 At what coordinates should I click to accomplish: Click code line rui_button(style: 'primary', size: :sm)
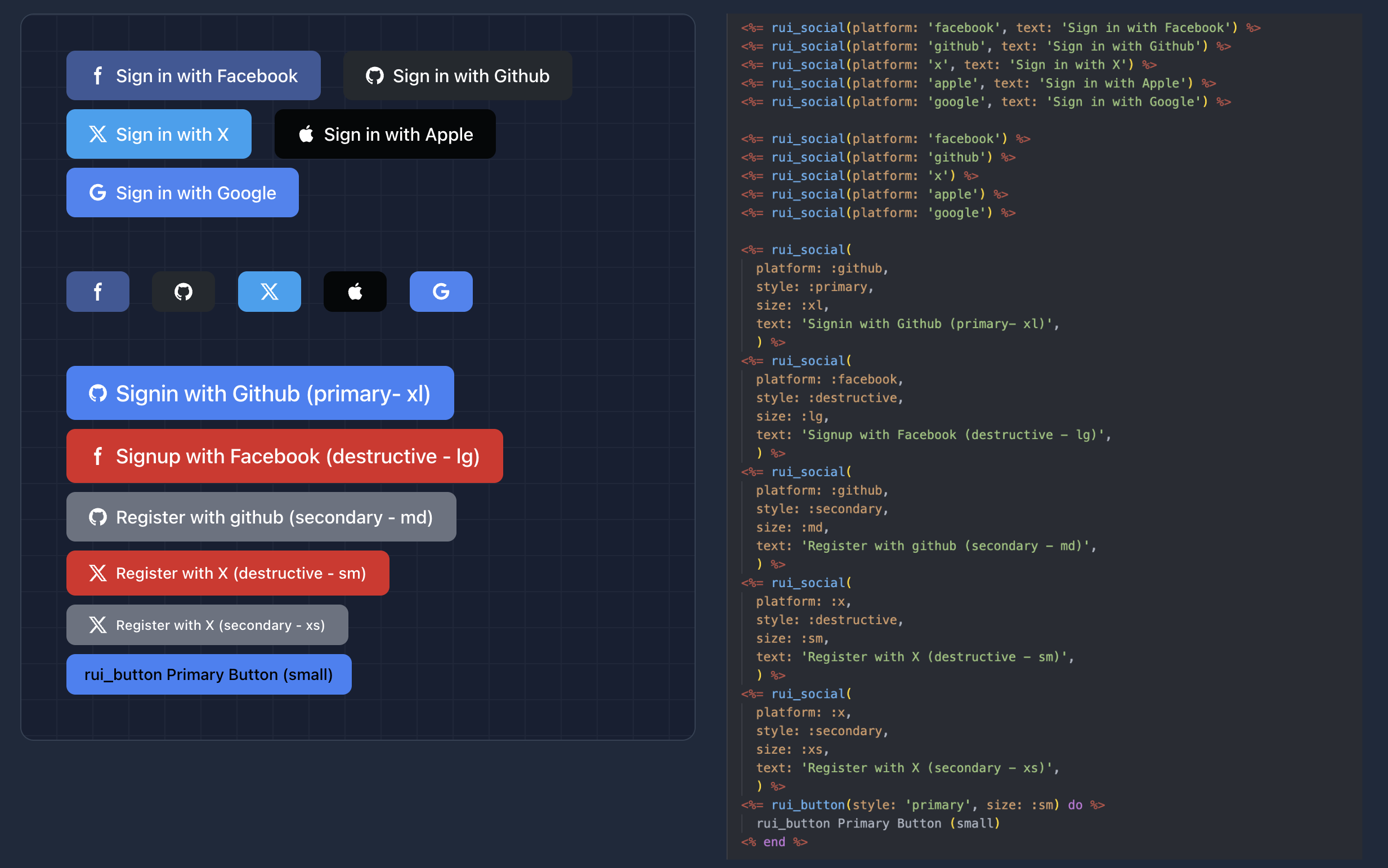[x=923, y=805]
